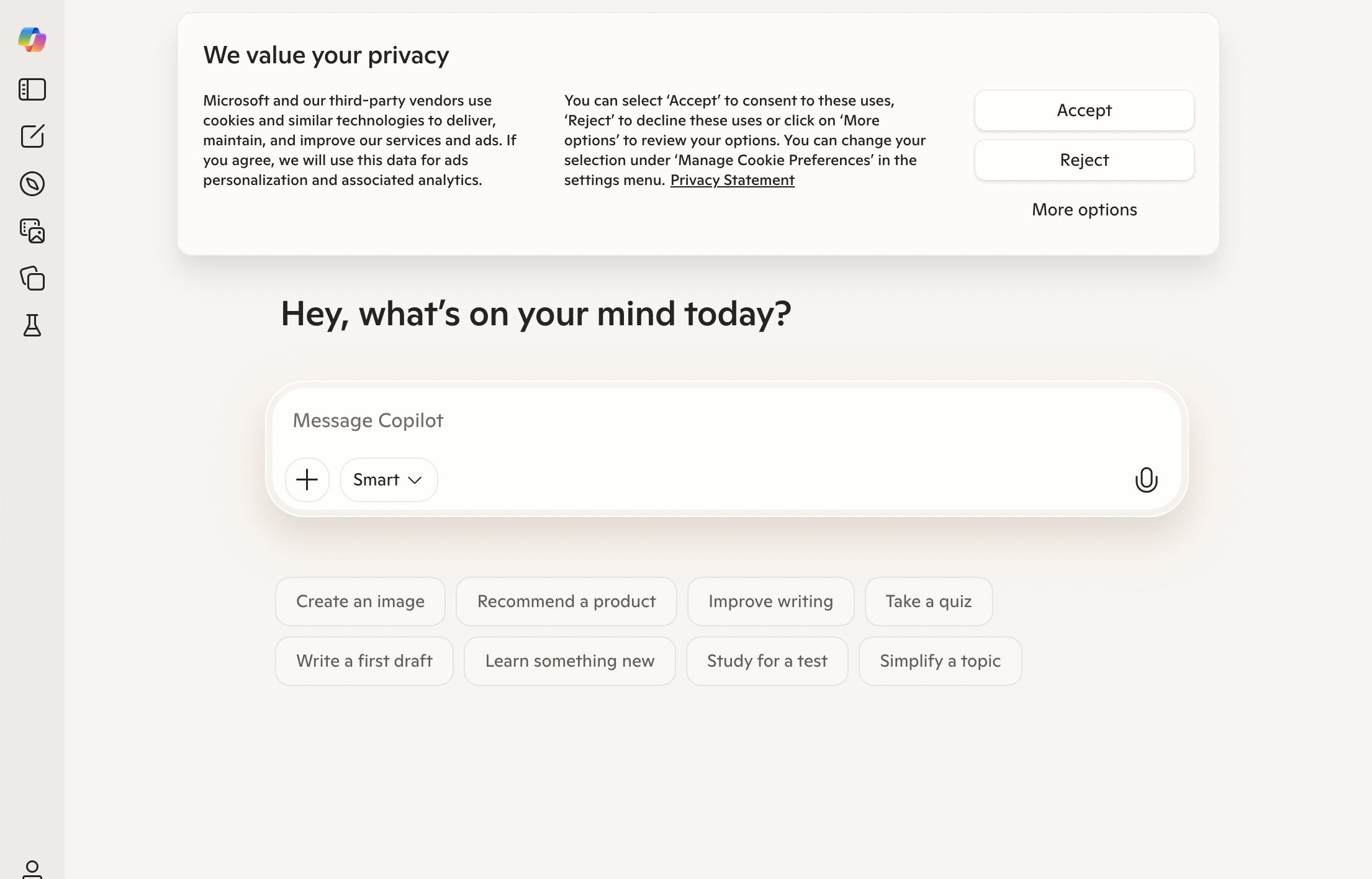
Task: Accept the cookie privacy settings
Action: coord(1084,110)
